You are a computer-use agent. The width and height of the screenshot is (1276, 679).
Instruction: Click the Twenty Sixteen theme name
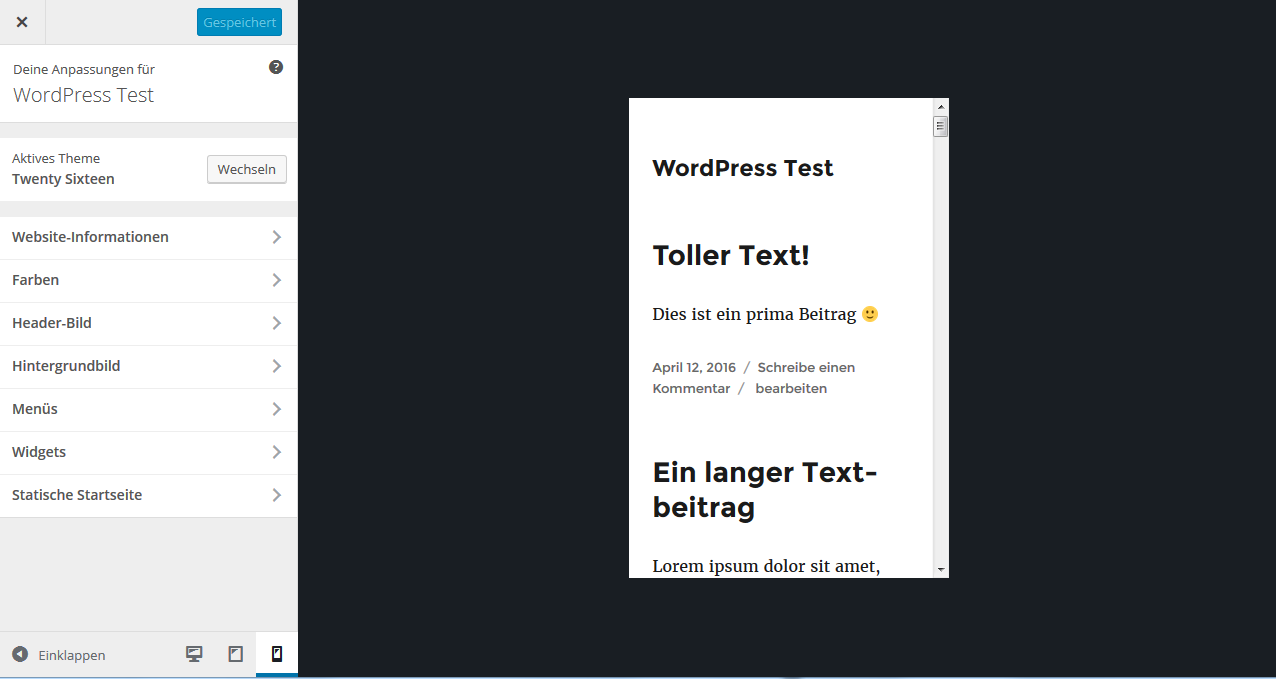pos(63,179)
